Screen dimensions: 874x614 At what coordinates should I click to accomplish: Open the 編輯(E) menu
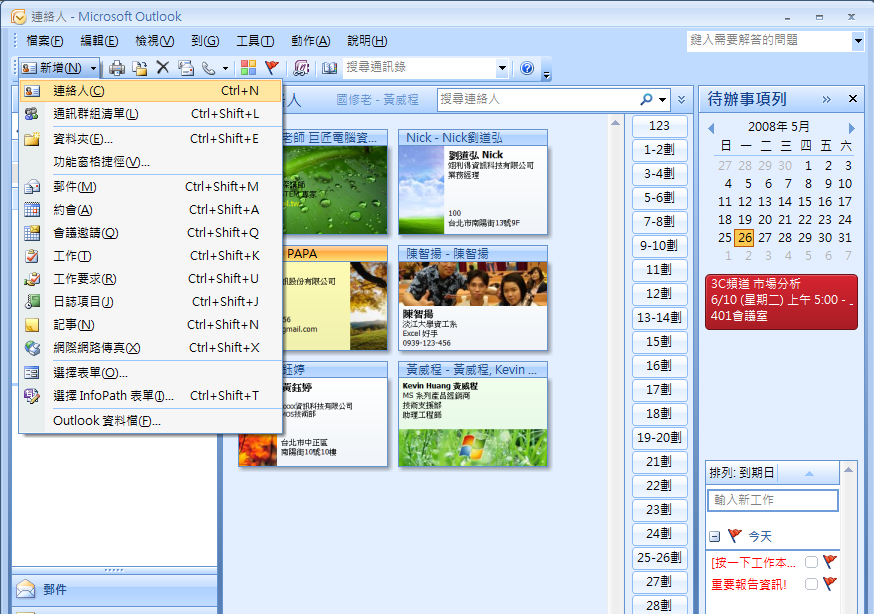tap(99, 41)
